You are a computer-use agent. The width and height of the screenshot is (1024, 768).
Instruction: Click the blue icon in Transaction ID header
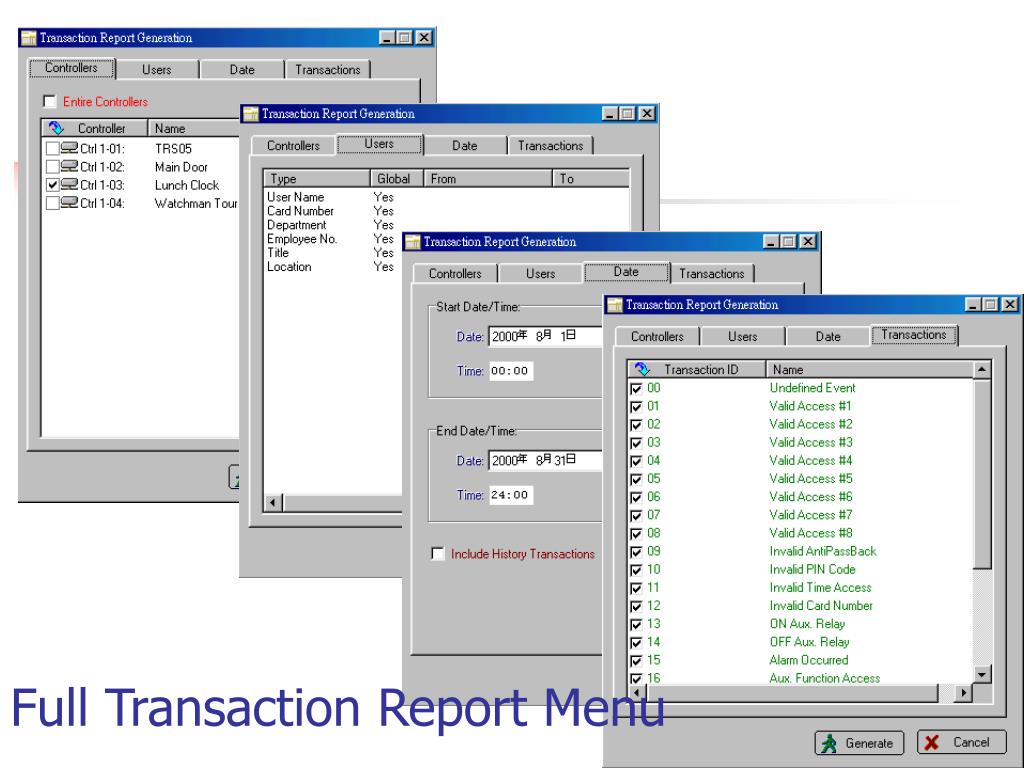[x=642, y=369]
